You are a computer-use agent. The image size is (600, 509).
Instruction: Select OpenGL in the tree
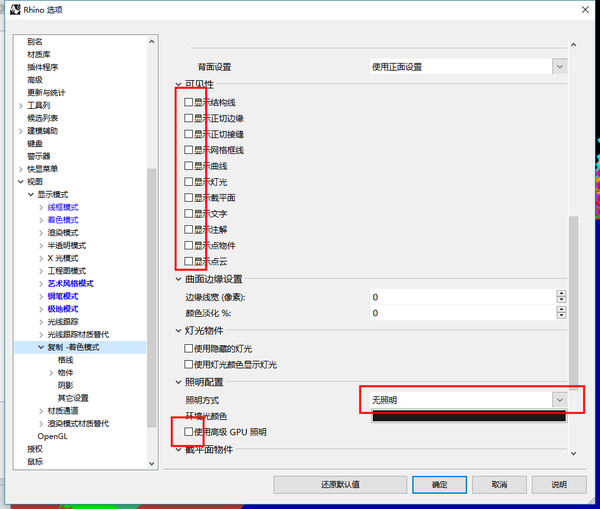pyautogui.click(x=52, y=436)
